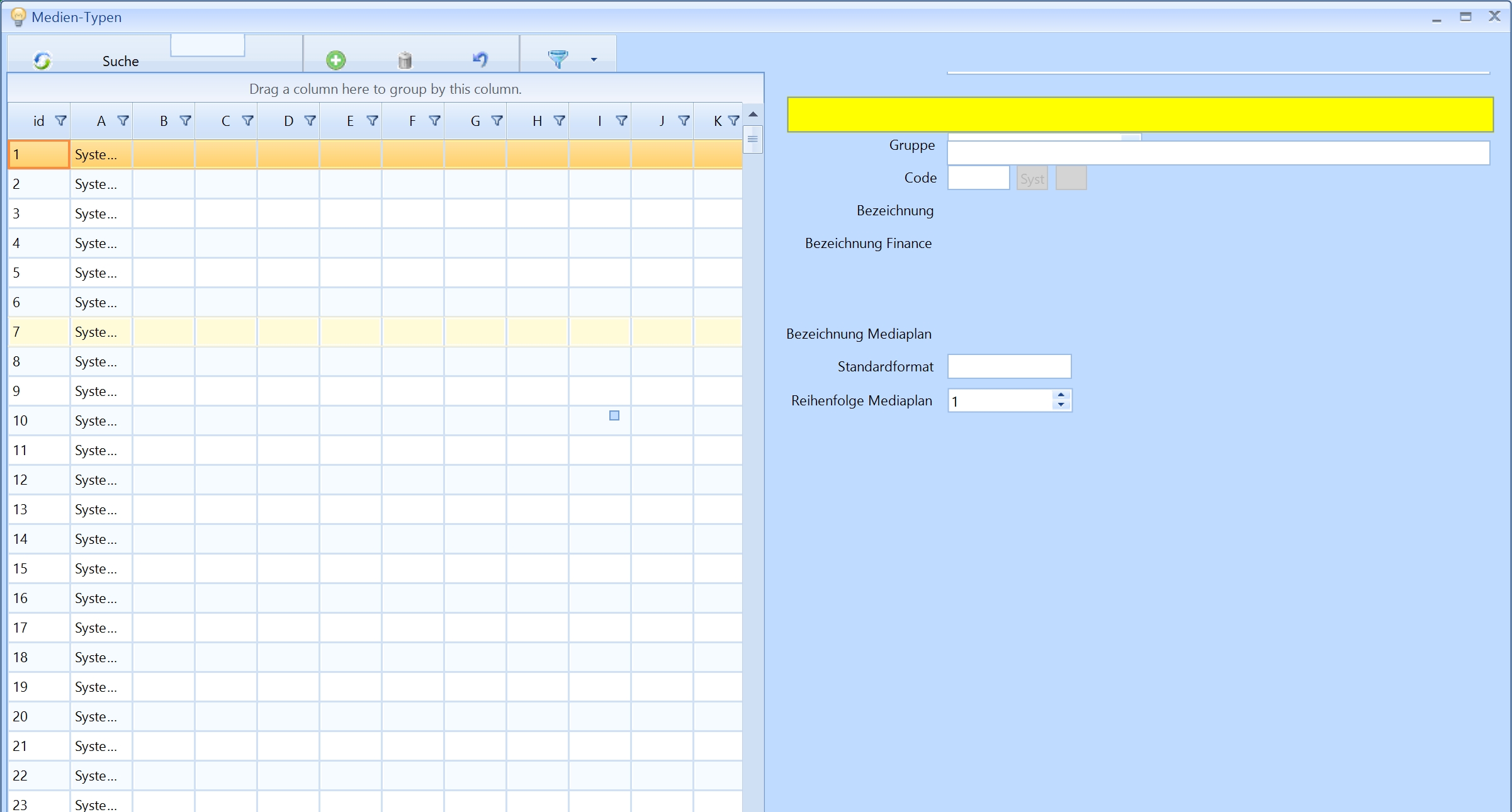This screenshot has width=1512, height=812.
Task: Open filter on column id header
Action: pyautogui.click(x=61, y=120)
